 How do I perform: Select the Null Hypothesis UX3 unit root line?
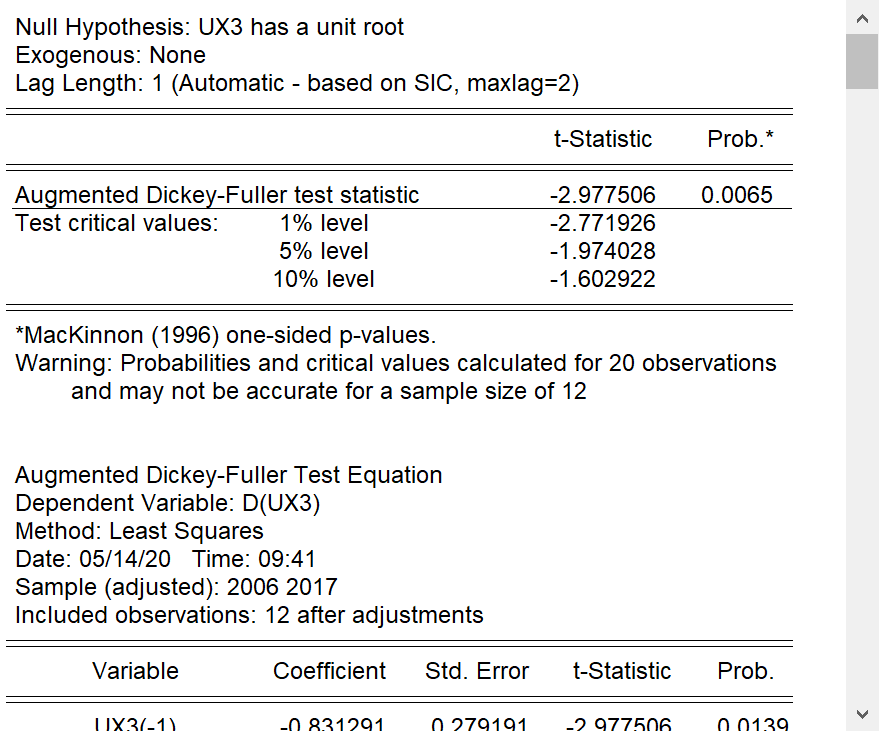(210, 27)
